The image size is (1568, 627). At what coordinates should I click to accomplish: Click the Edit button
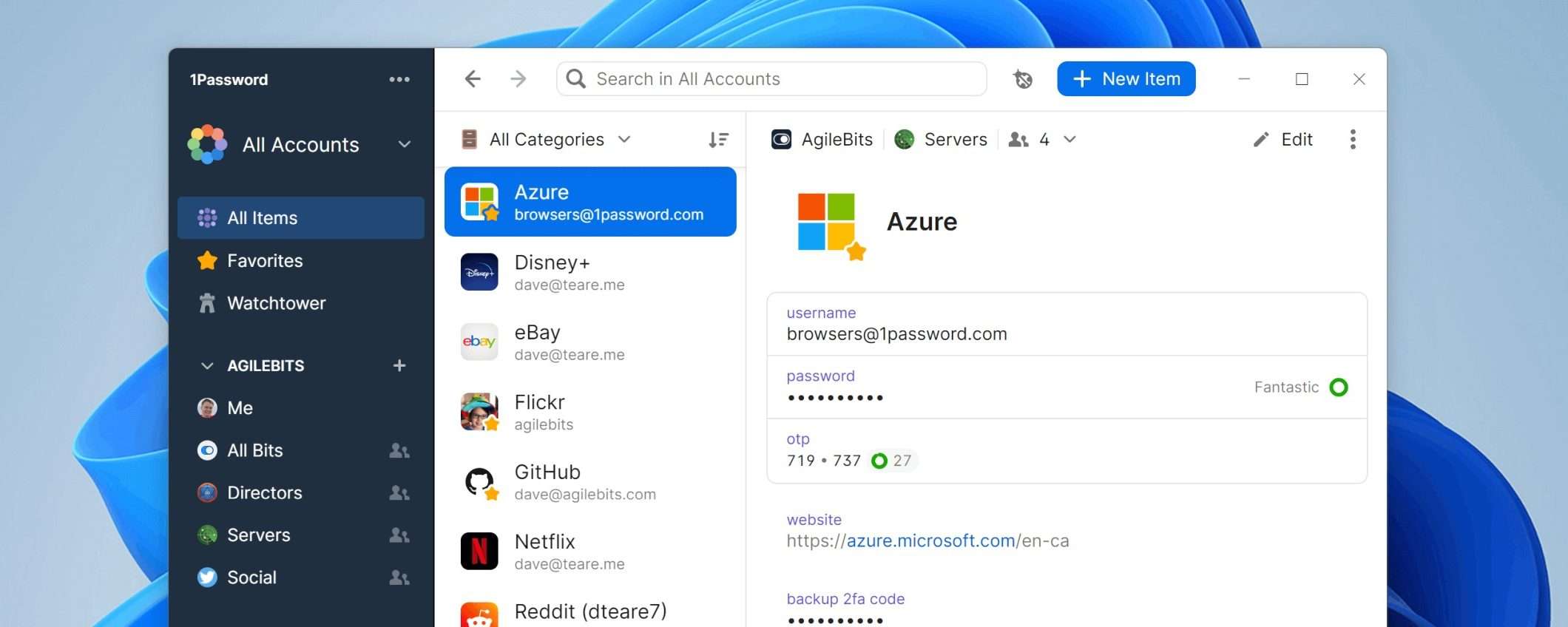[1283, 140]
